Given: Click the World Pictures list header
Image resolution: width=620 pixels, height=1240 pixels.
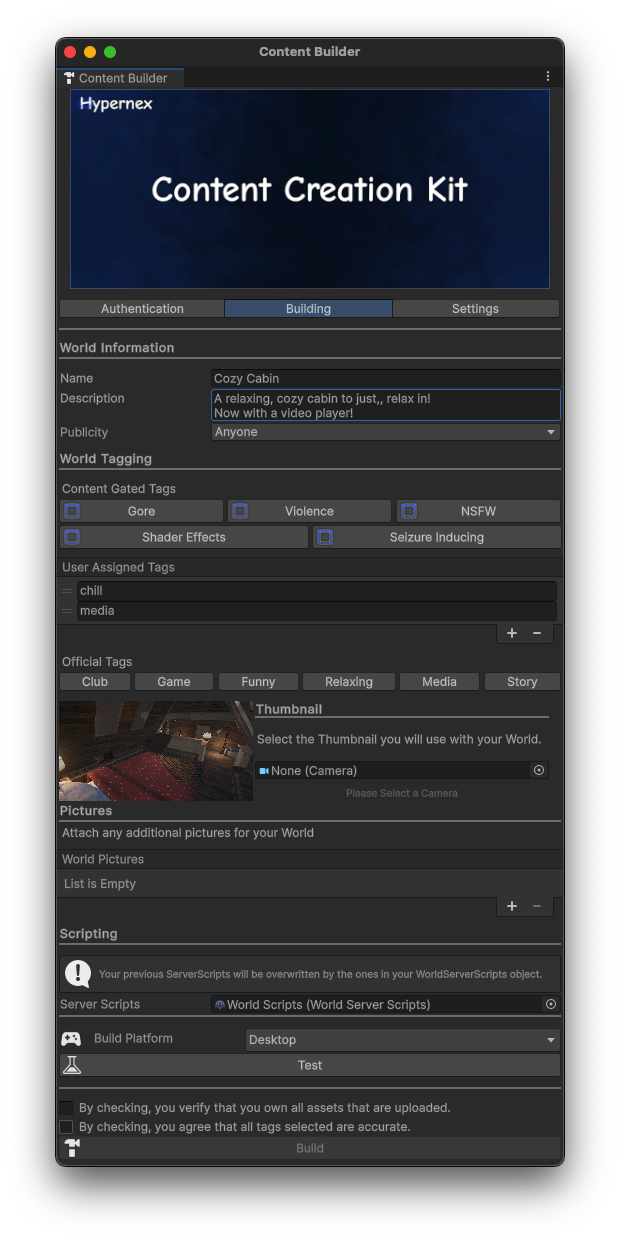Looking at the screenshot, I should [310, 859].
